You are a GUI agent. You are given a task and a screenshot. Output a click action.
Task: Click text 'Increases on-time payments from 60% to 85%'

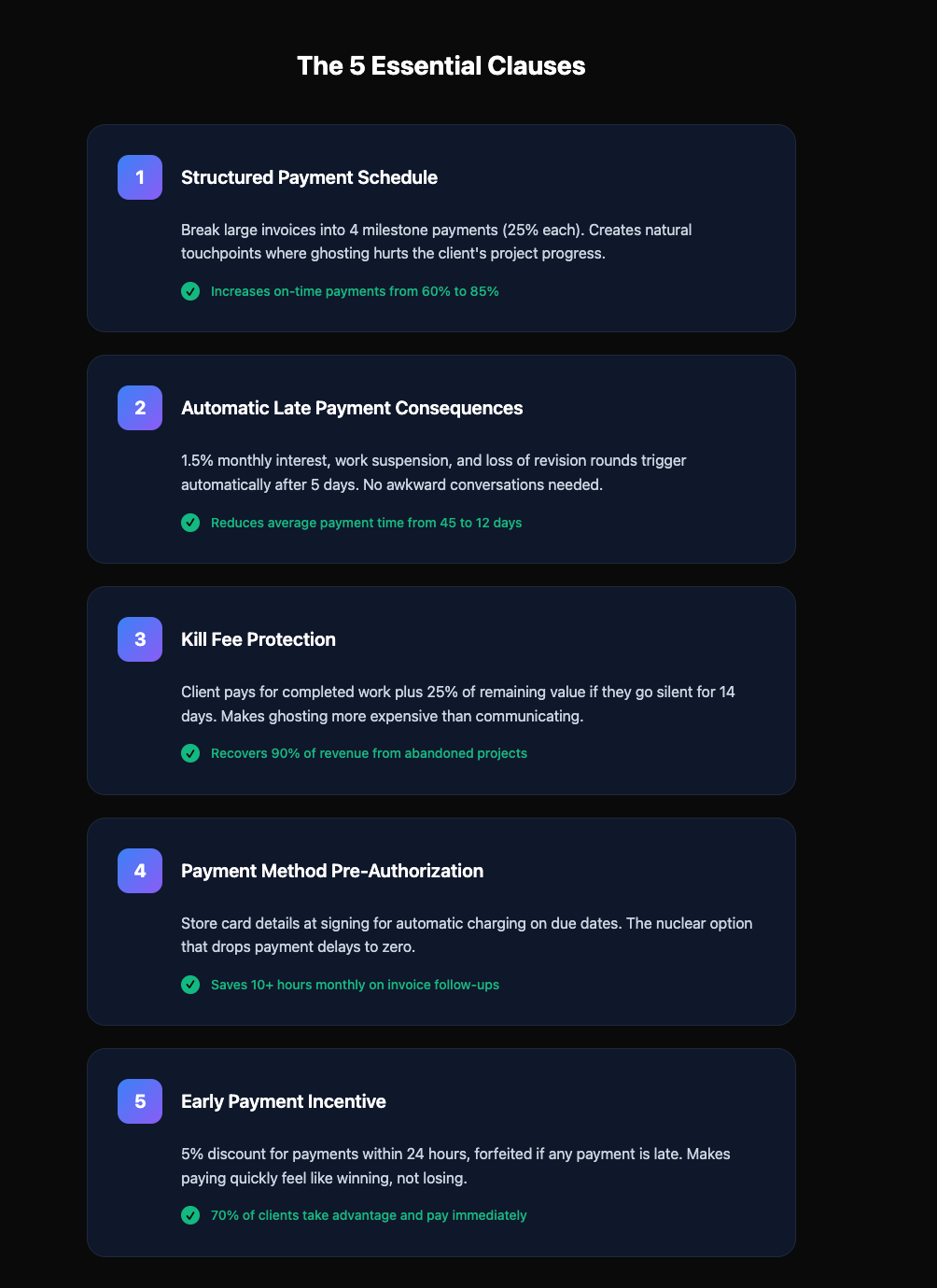[x=355, y=291]
